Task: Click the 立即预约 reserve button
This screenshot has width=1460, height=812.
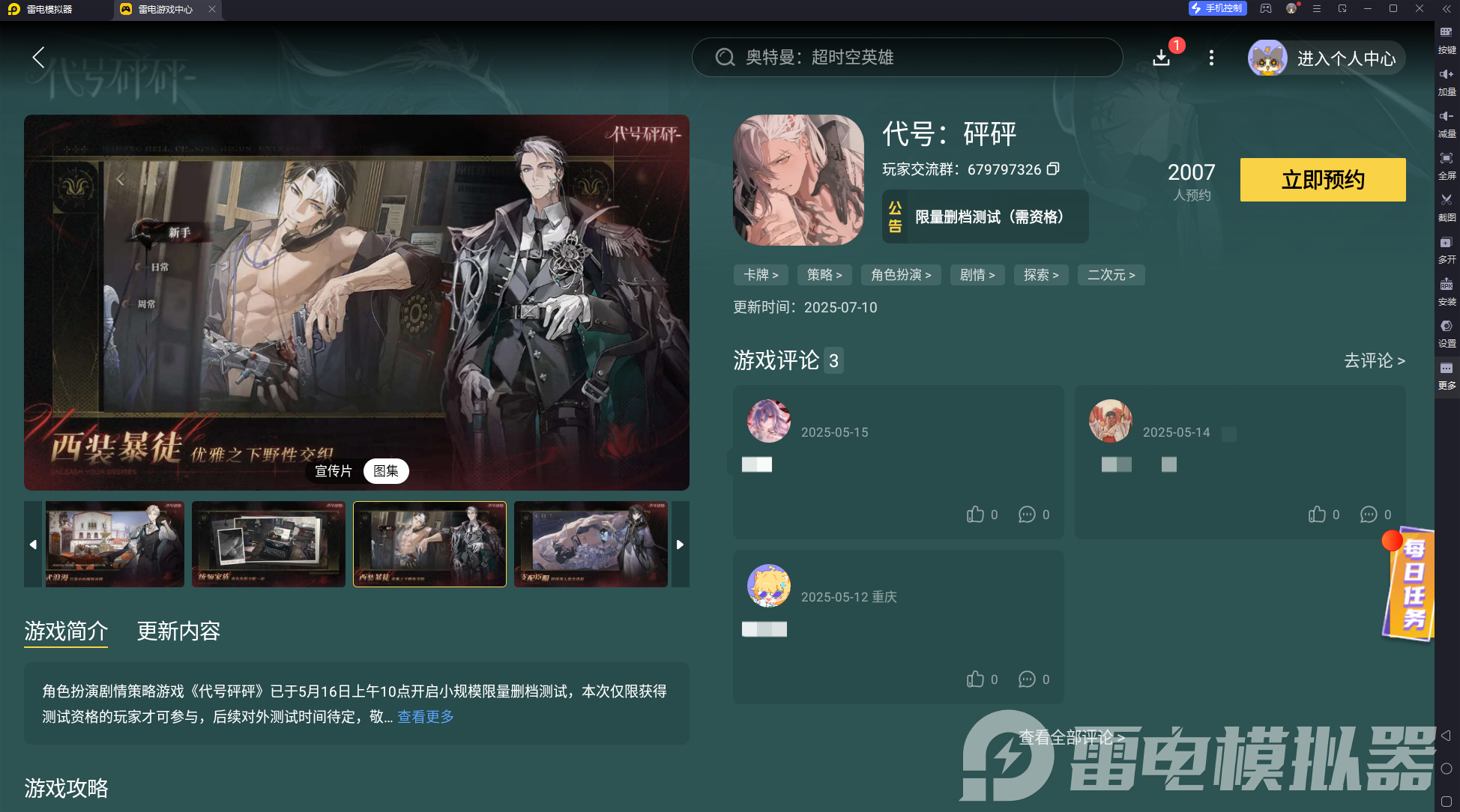Action: tap(1322, 180)
